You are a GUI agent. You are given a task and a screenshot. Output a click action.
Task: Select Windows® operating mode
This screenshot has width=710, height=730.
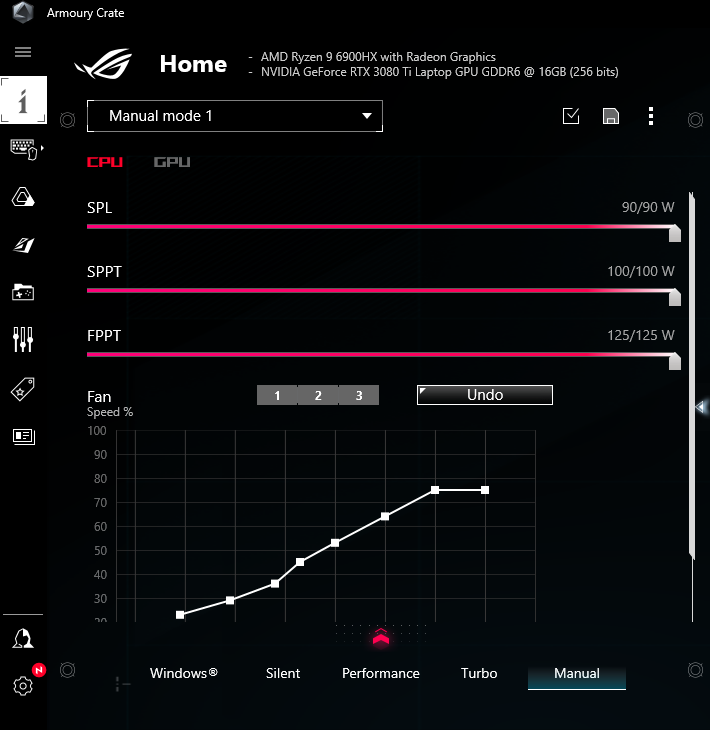click(184, 673)
